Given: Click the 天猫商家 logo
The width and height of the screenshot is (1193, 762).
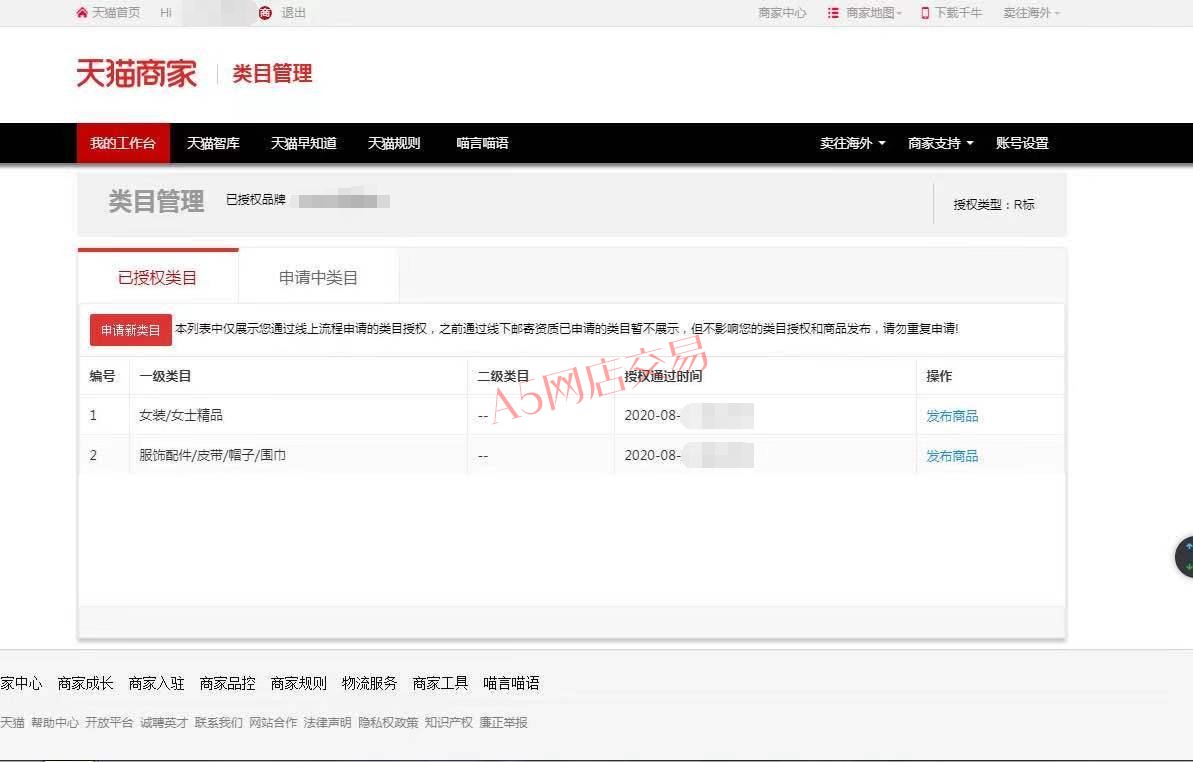Looking at the screenshot, I should click(x=137, y=74).
